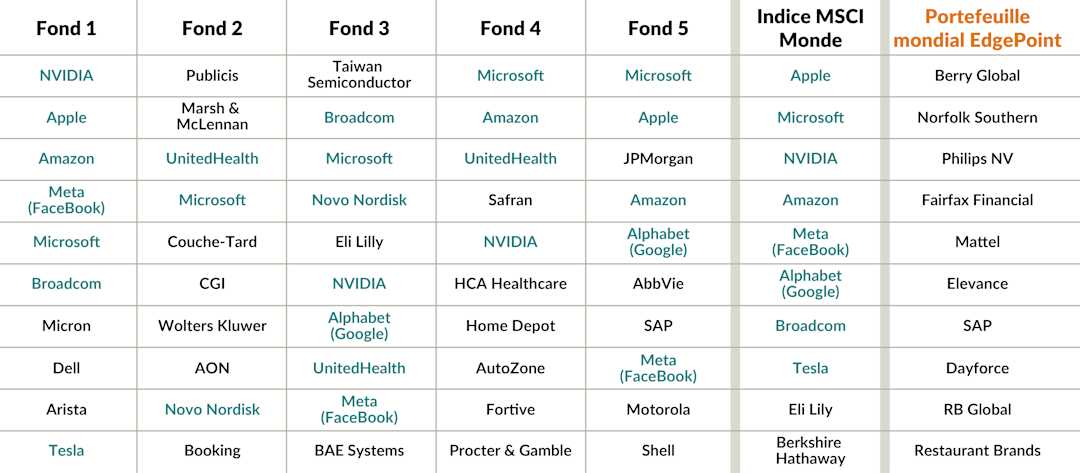Click Micron in Fond 1
1080x473 pixels.
[66, 326]
